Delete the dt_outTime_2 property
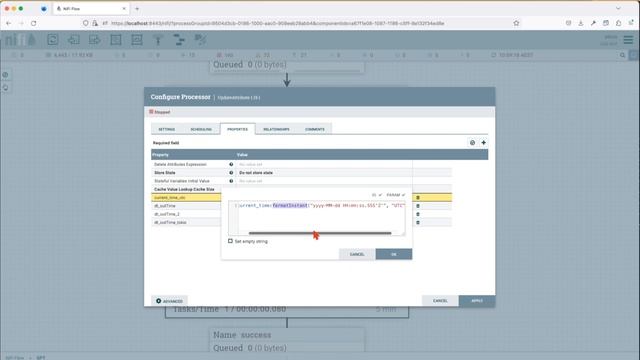The image size is (640, 360). point(418,214)
